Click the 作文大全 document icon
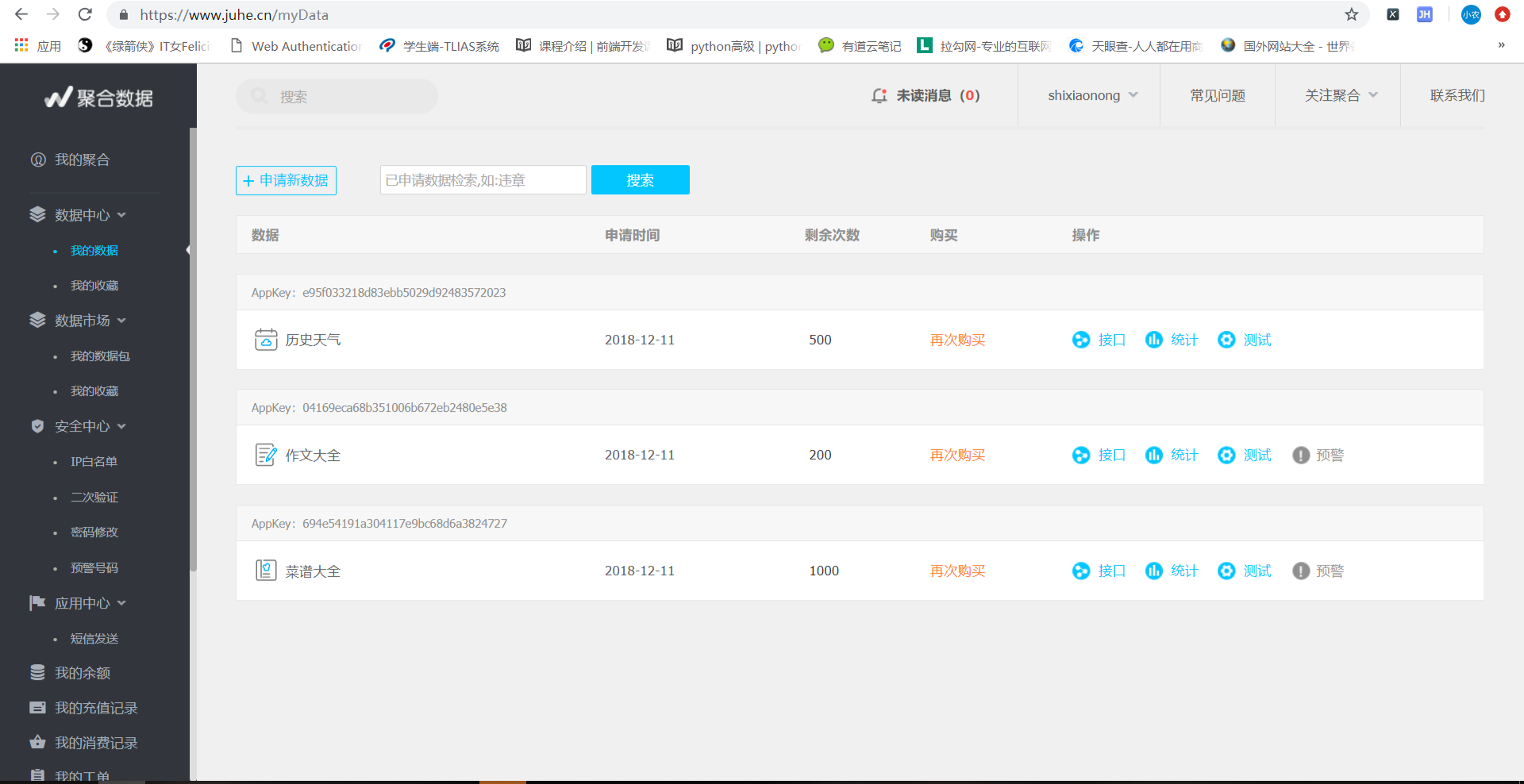Screen dimensions: 1524x784 (x=266, y=455)
